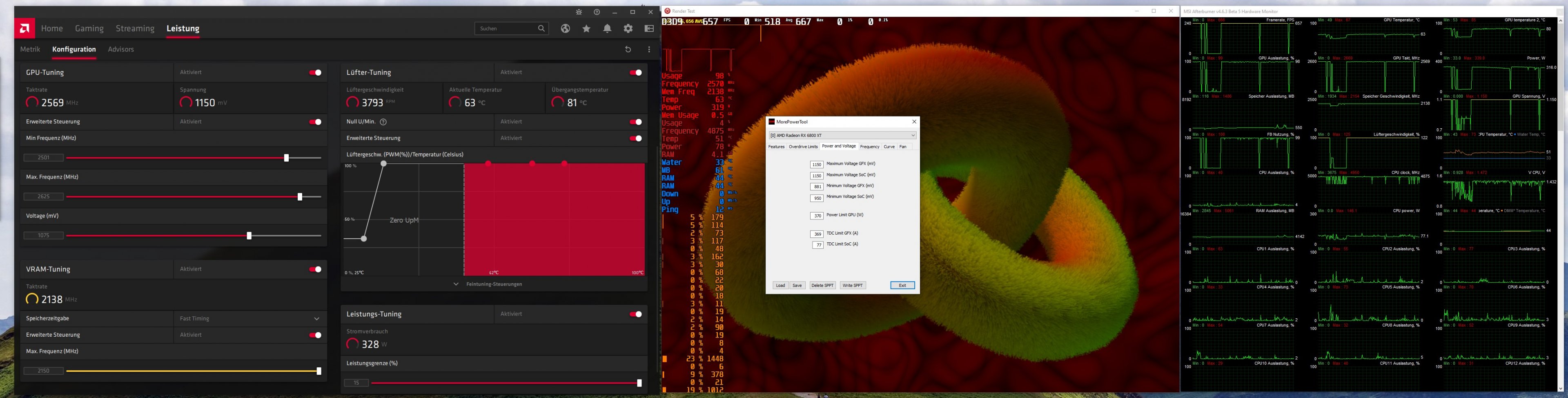This screenshot has height=398, width=1568.
Task: Click the Minimum Voltage GFX (mV) field
Action: 817,186
